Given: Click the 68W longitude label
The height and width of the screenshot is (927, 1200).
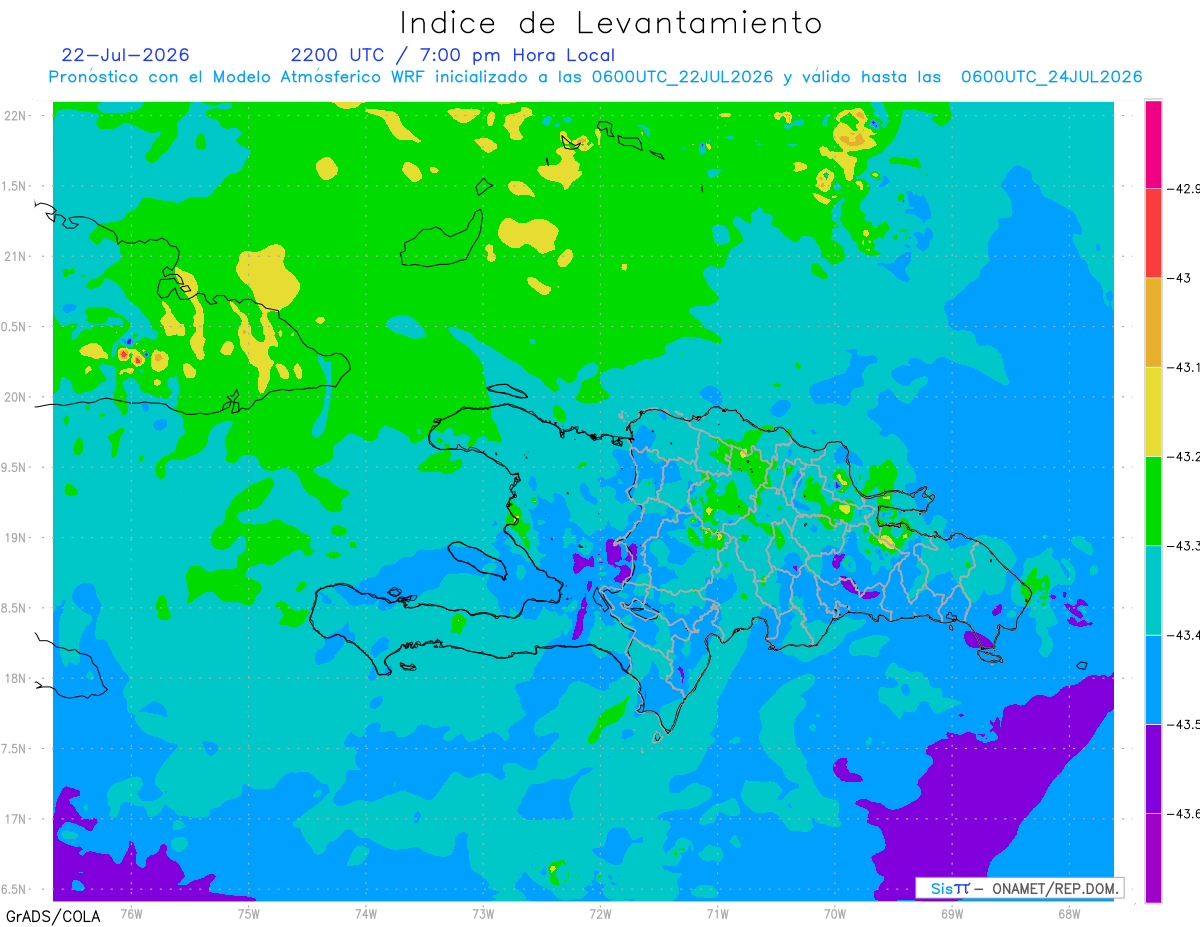Looking at the screenshot, I should 1068,913.
